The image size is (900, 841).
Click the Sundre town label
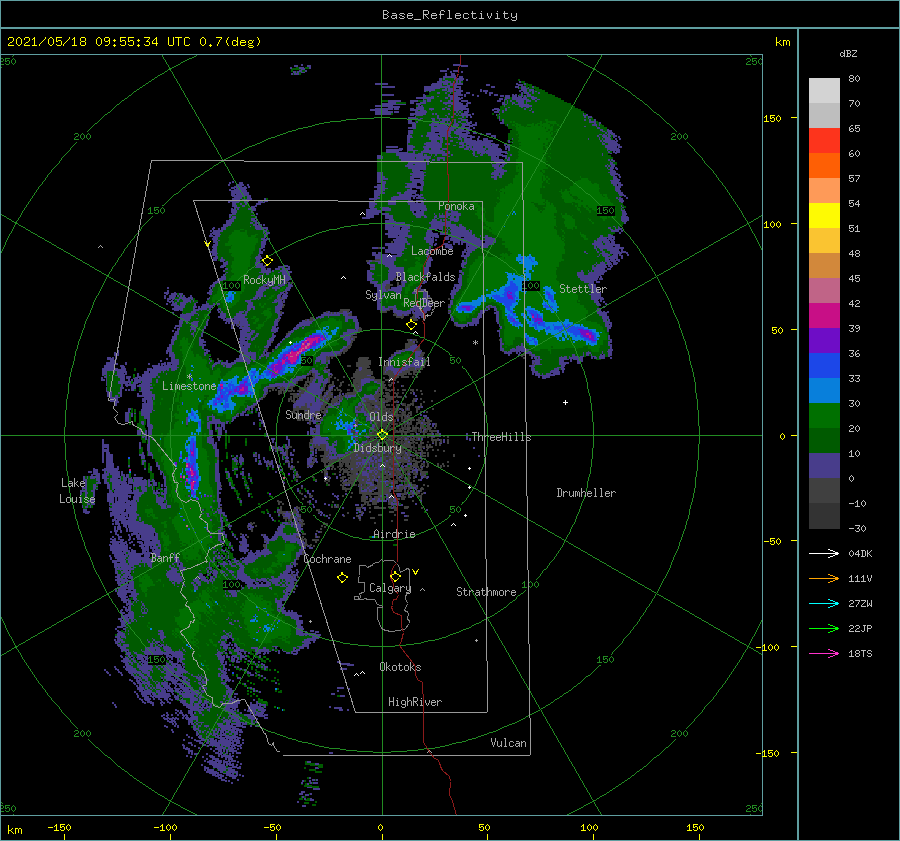click(x=304, y=415)
